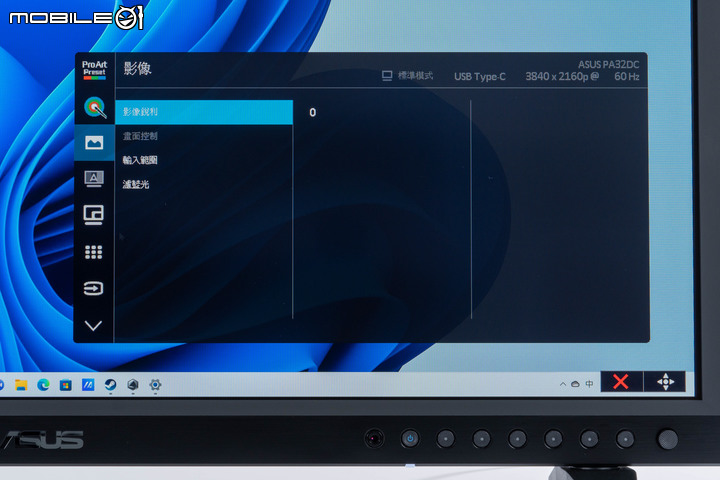Click the USB Type-C input status
Image resolution: width=720 pixels, height=480 pixels.
480,77
